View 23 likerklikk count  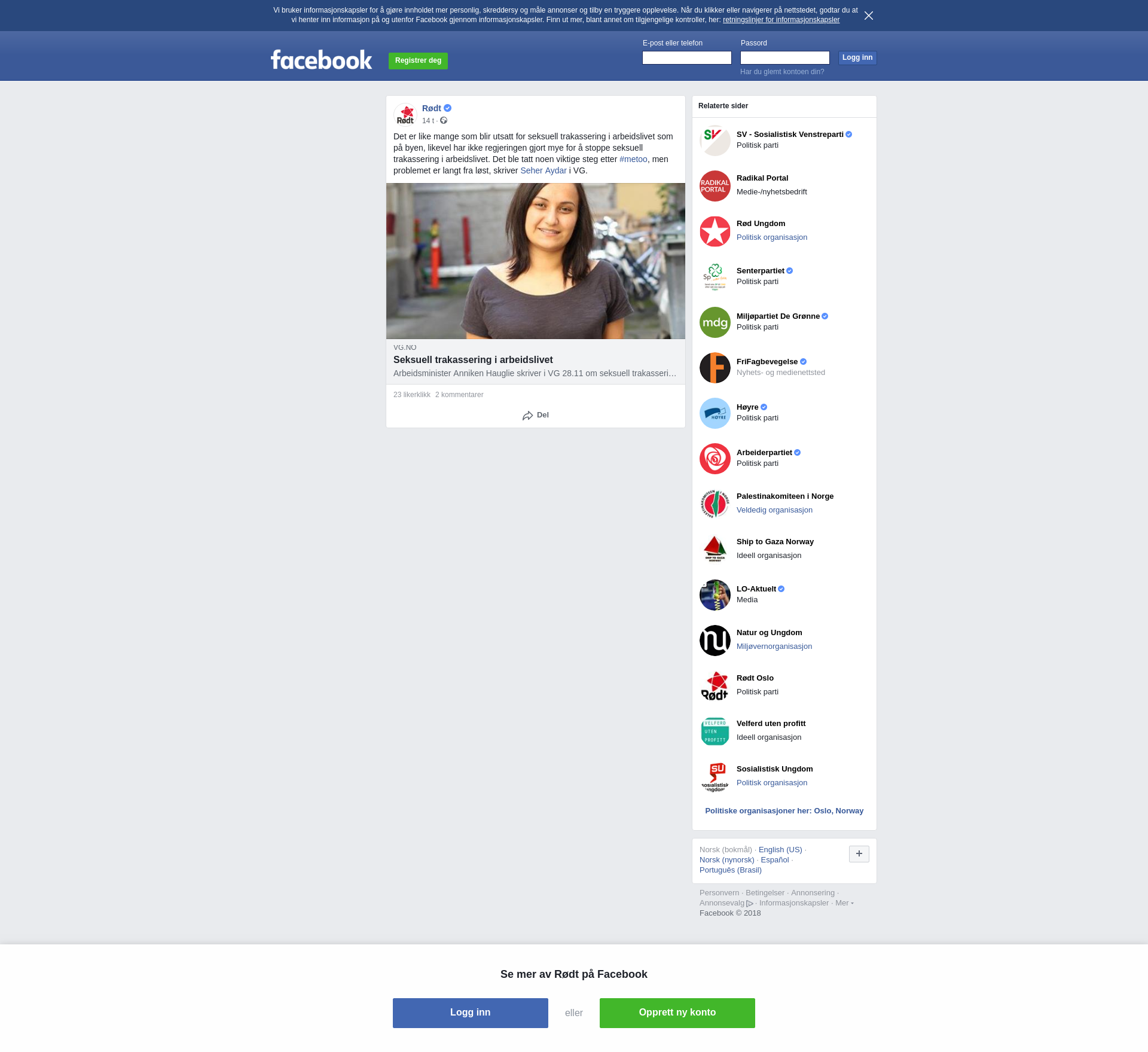(x=412, y=395)
